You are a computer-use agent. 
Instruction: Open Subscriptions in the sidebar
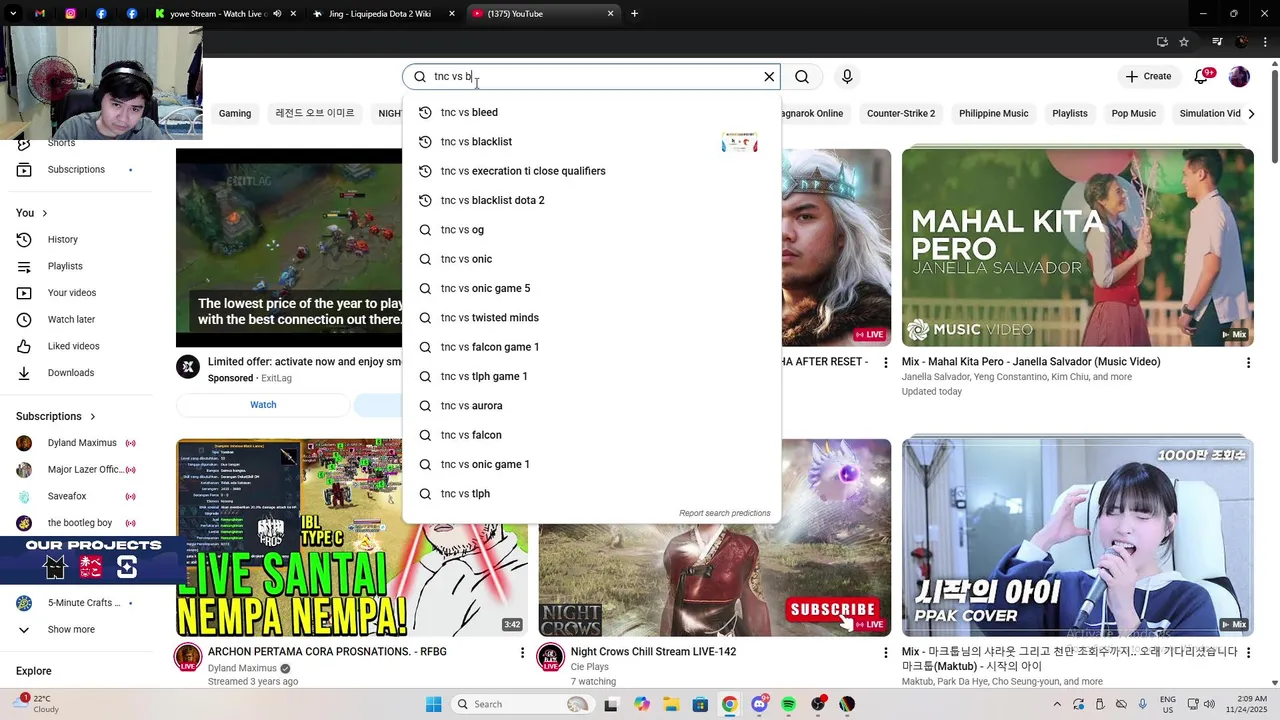pos(76,170)
